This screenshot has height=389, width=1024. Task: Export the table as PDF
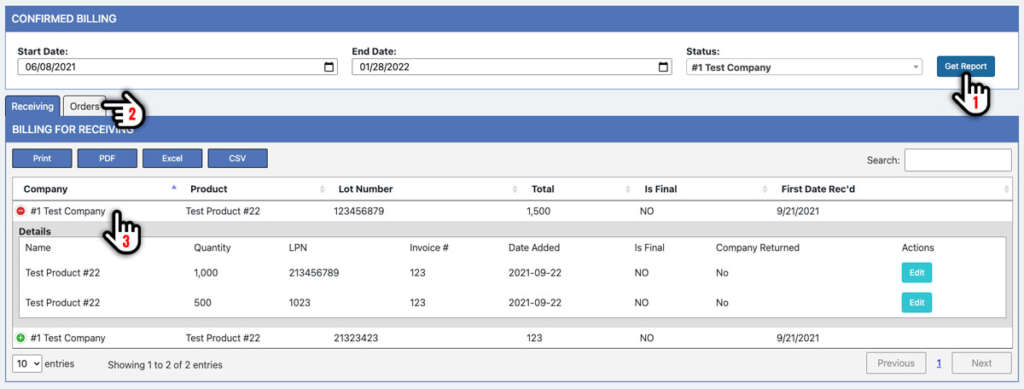[x=107, y=158]
